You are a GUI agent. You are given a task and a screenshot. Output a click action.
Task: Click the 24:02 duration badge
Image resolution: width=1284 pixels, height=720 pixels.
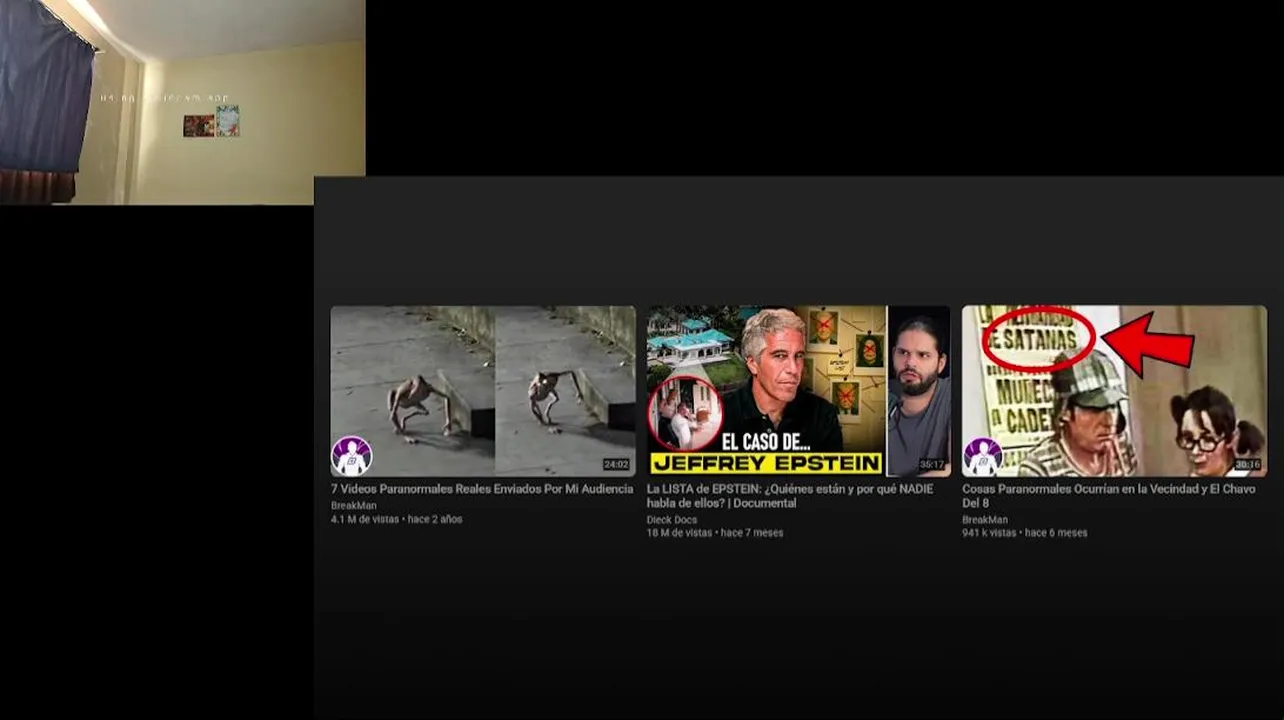tap(616, 465)
